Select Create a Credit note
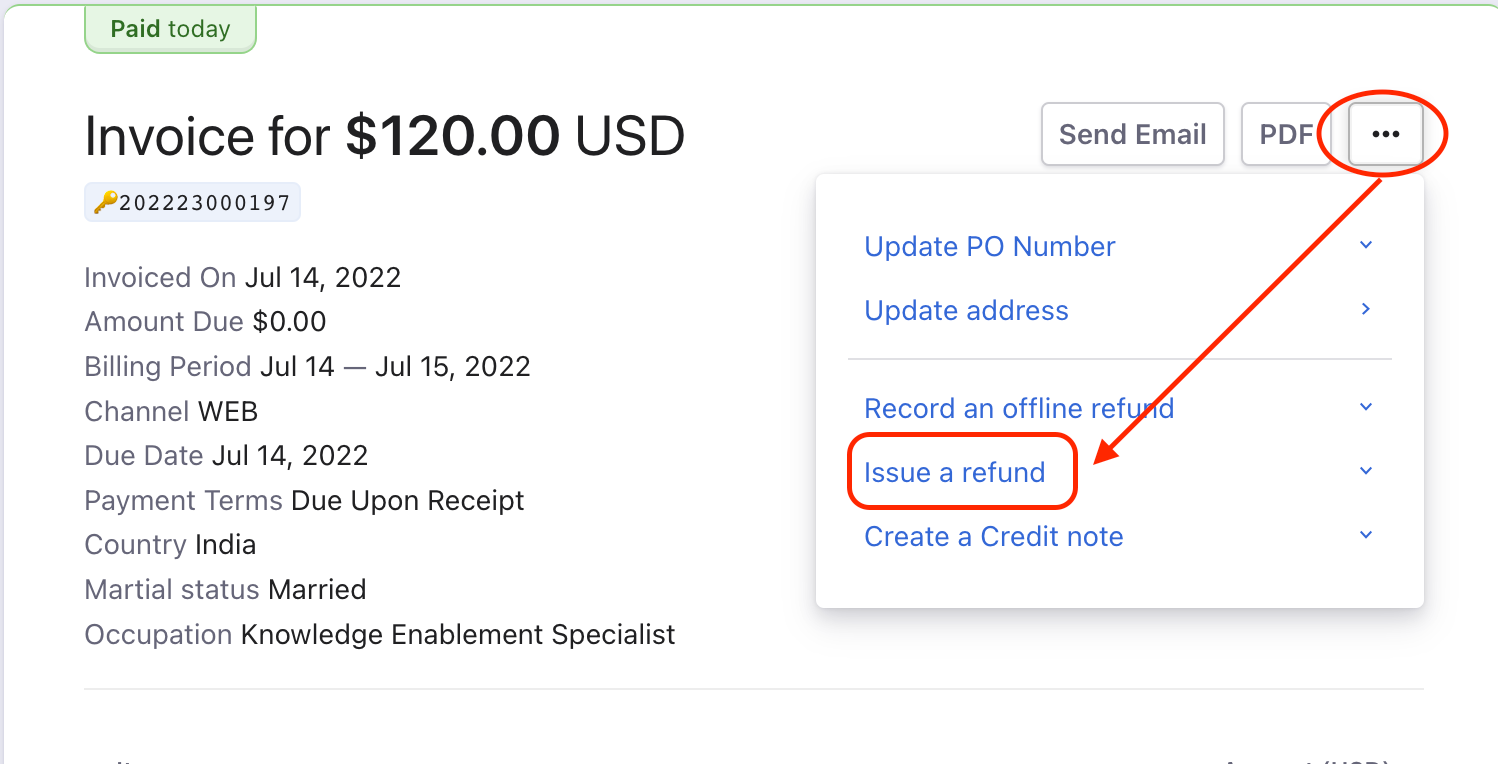The height and width of the screenshot is (764, 1498). click(994, 537)
